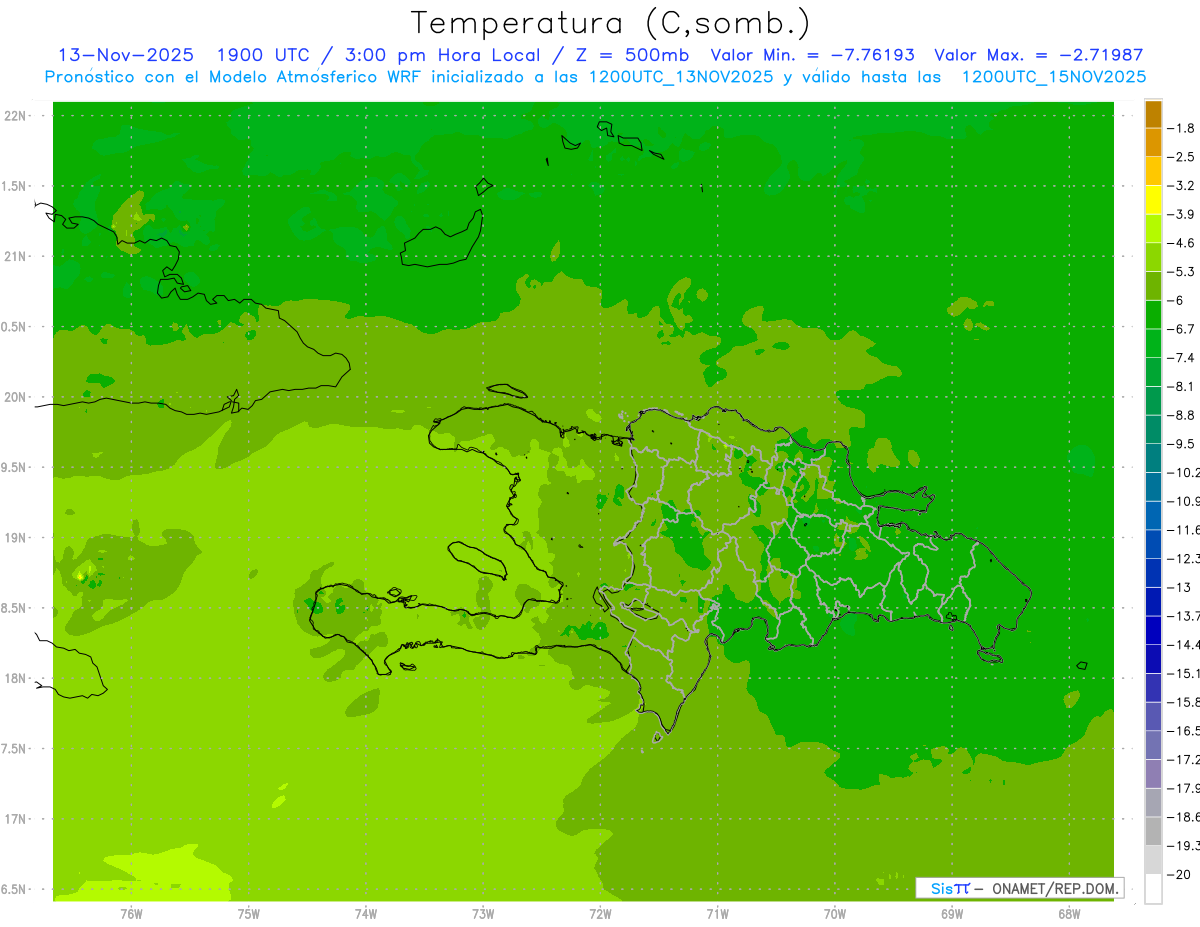Pick the yellow swatch between -3.2 and -3.9
Screen dimensions: 1200x927
[1153, 200]
